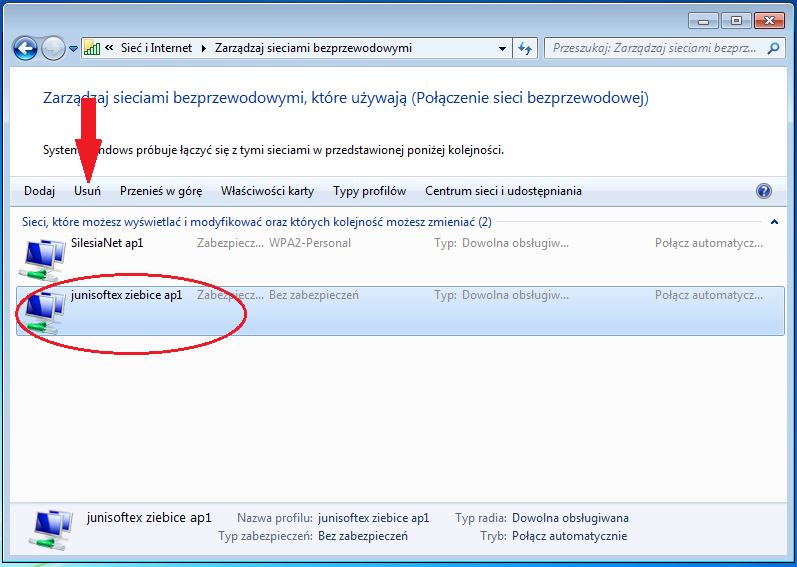The image size is (797, 567).
Task: Open the address bar history dropdown arrow
Action: tap(503, 48)
